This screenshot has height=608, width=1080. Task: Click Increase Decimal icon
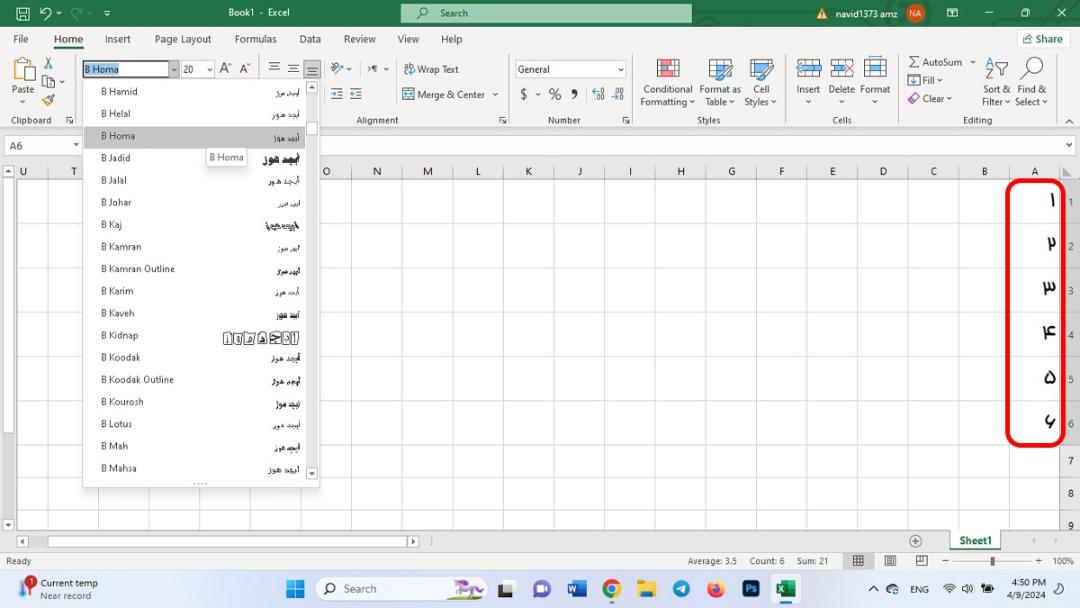click(x=598, y=94)
